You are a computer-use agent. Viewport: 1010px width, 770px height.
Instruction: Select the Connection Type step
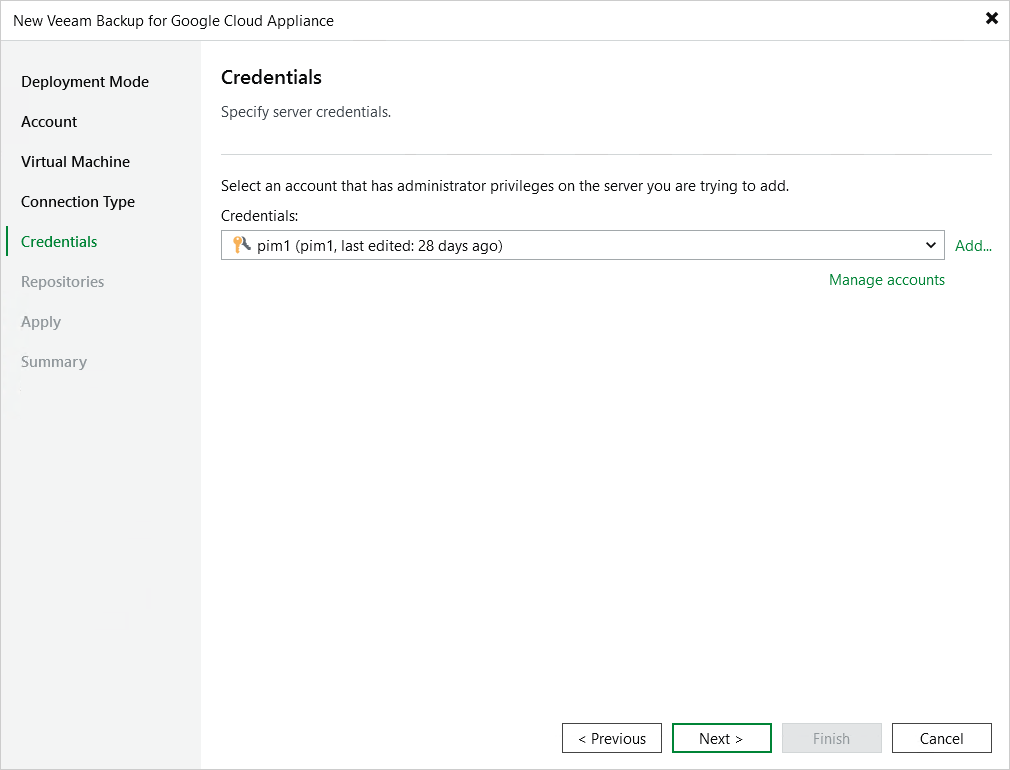pos(78,202)
